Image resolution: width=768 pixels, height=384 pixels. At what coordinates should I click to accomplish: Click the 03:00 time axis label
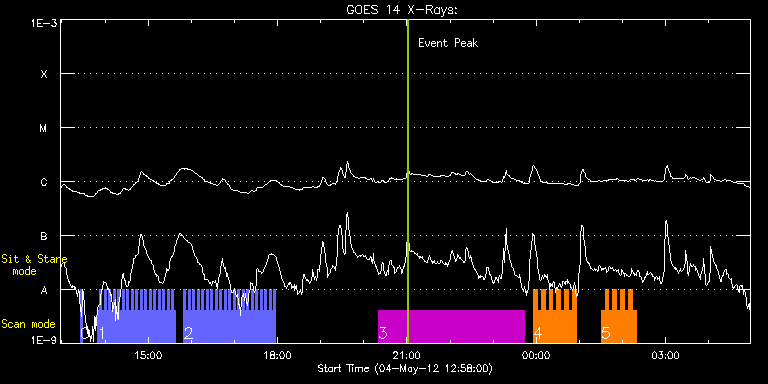pyautogui.click(x=666, y=355)
